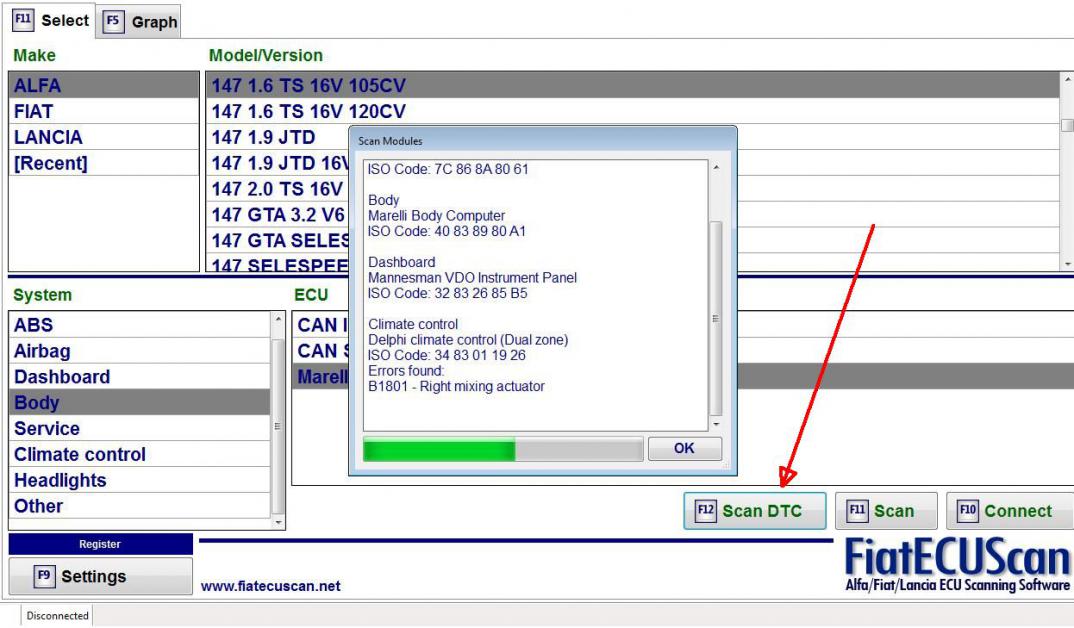1074x628 pixels.
Task: Click the scan progress bar
Action: 503,450
